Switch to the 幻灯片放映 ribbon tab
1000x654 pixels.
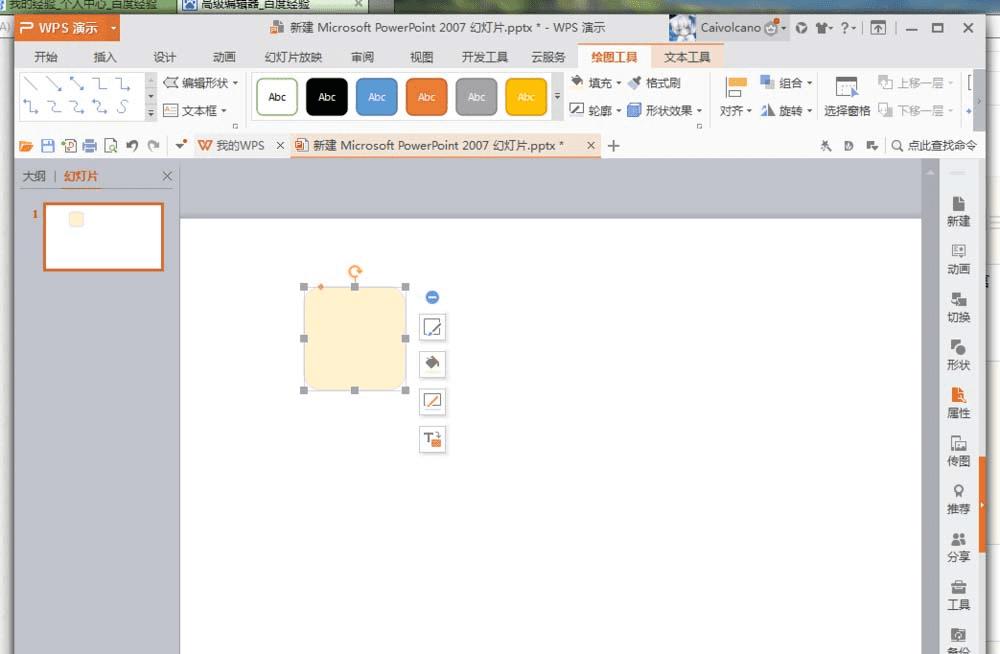(x=293, y=57)
